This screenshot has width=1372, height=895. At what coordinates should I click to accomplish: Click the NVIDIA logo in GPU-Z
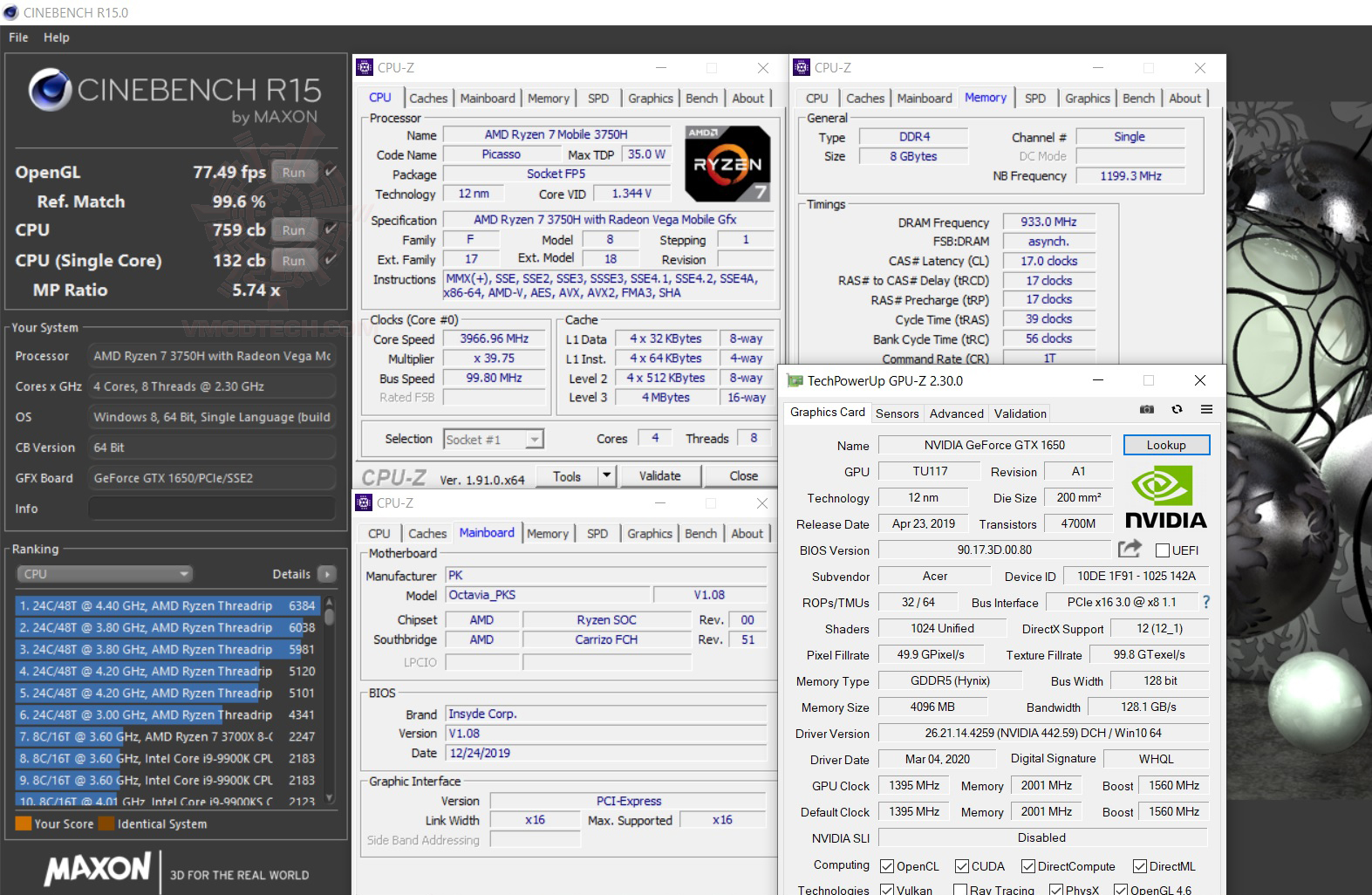pos(1166,498)
